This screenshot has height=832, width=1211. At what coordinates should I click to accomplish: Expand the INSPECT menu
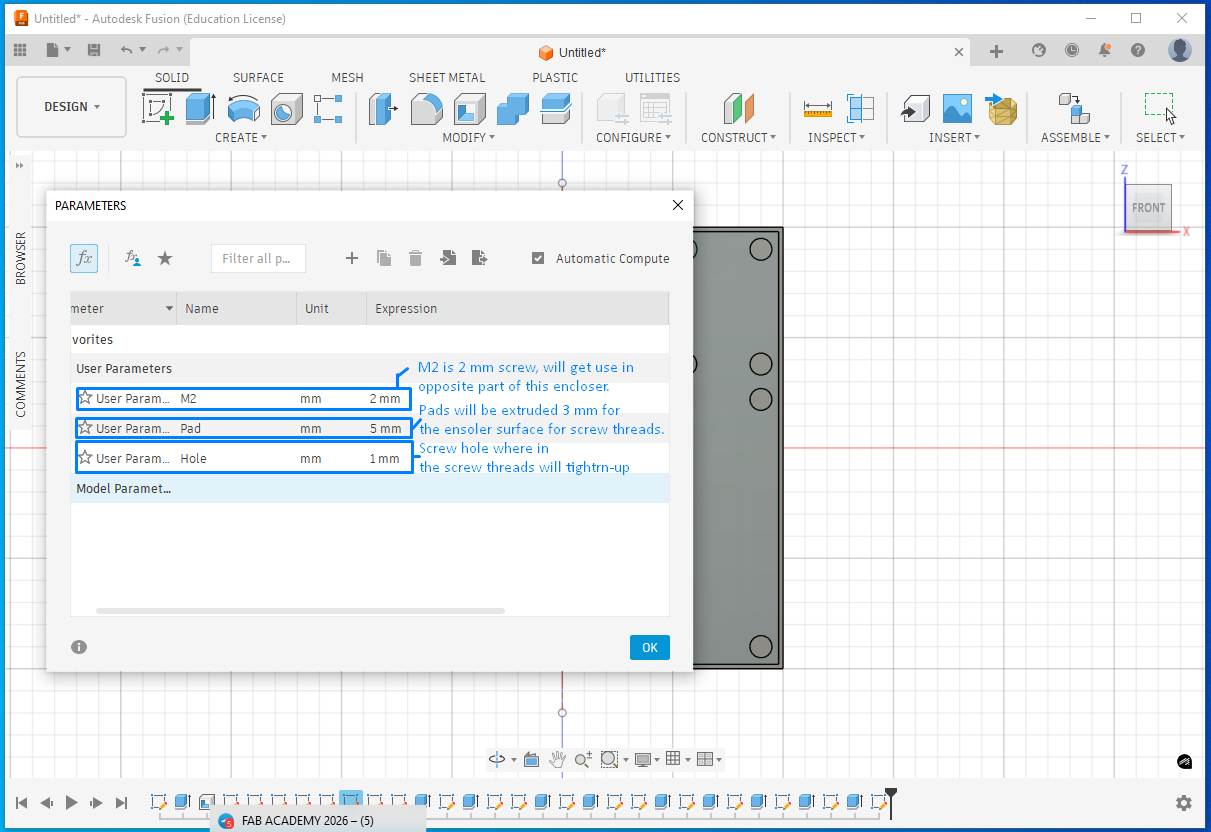click(837, 138)
